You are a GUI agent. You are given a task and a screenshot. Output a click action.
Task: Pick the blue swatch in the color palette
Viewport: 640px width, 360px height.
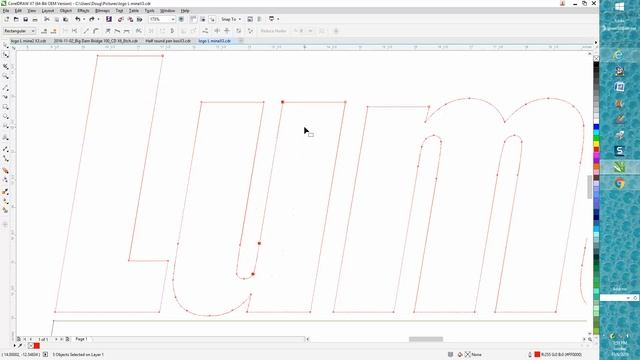coord(596,127)
